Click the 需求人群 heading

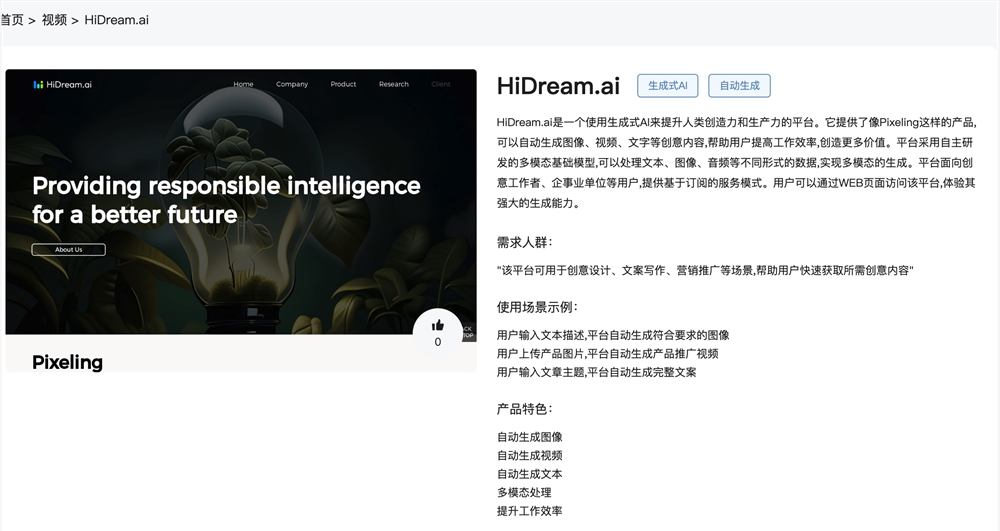click(524, 242)
